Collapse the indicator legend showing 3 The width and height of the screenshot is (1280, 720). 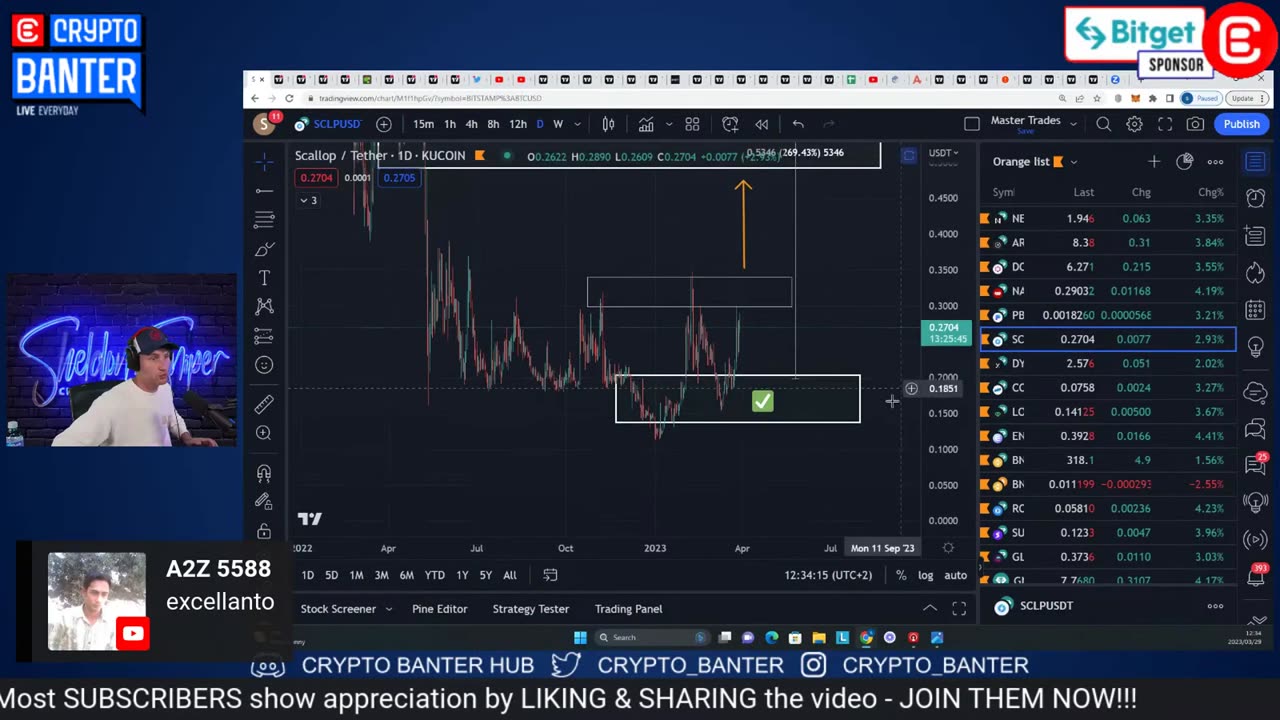coord(309,200)
